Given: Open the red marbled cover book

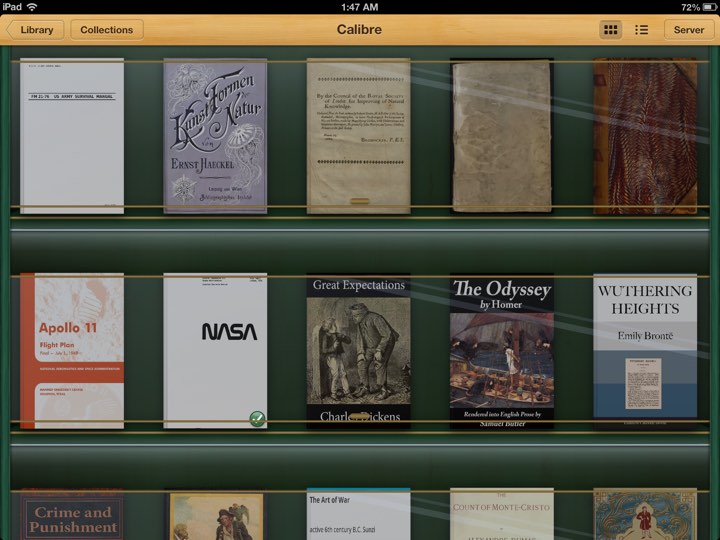Looking at the screenshot, I should [x=645, y=136].
